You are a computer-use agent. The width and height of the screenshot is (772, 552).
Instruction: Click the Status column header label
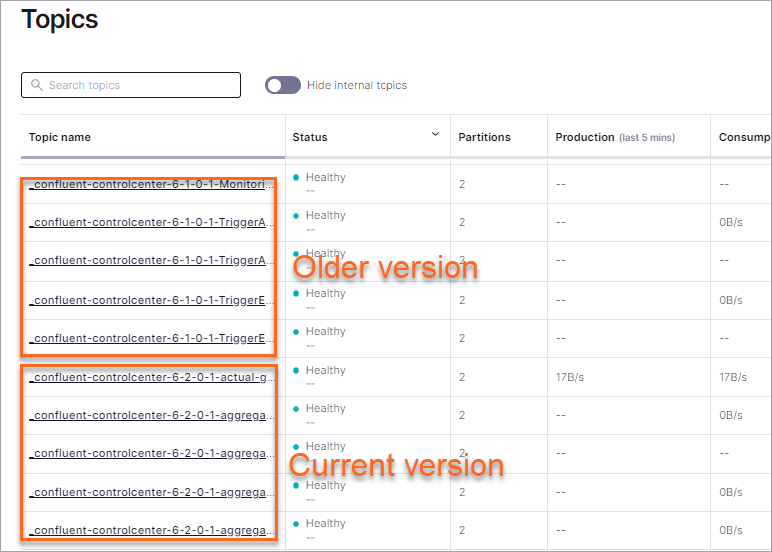(310, 137)
